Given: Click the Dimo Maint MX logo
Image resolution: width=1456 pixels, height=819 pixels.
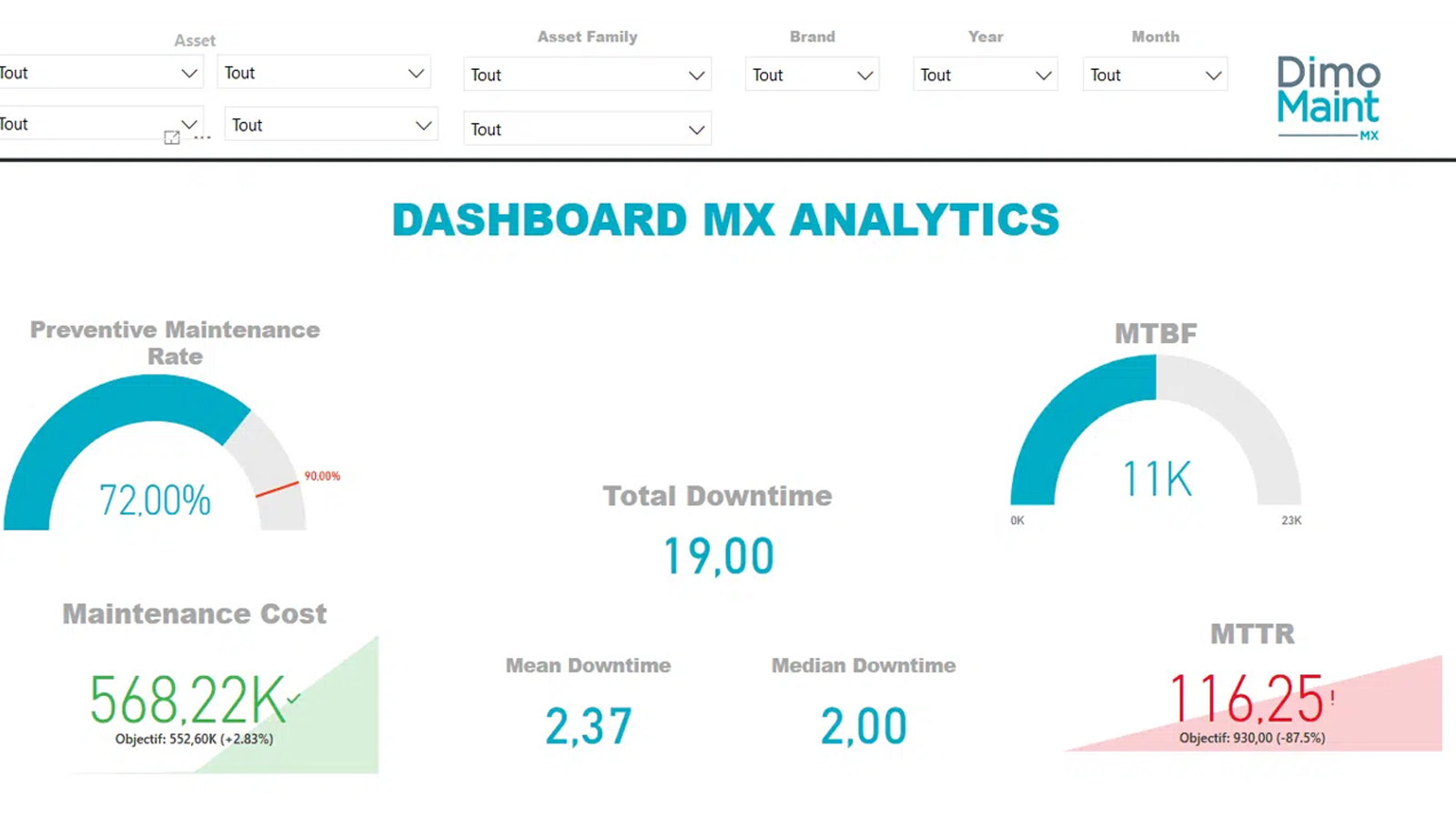Looking at the screenshot, I should tap(1328, 96).
